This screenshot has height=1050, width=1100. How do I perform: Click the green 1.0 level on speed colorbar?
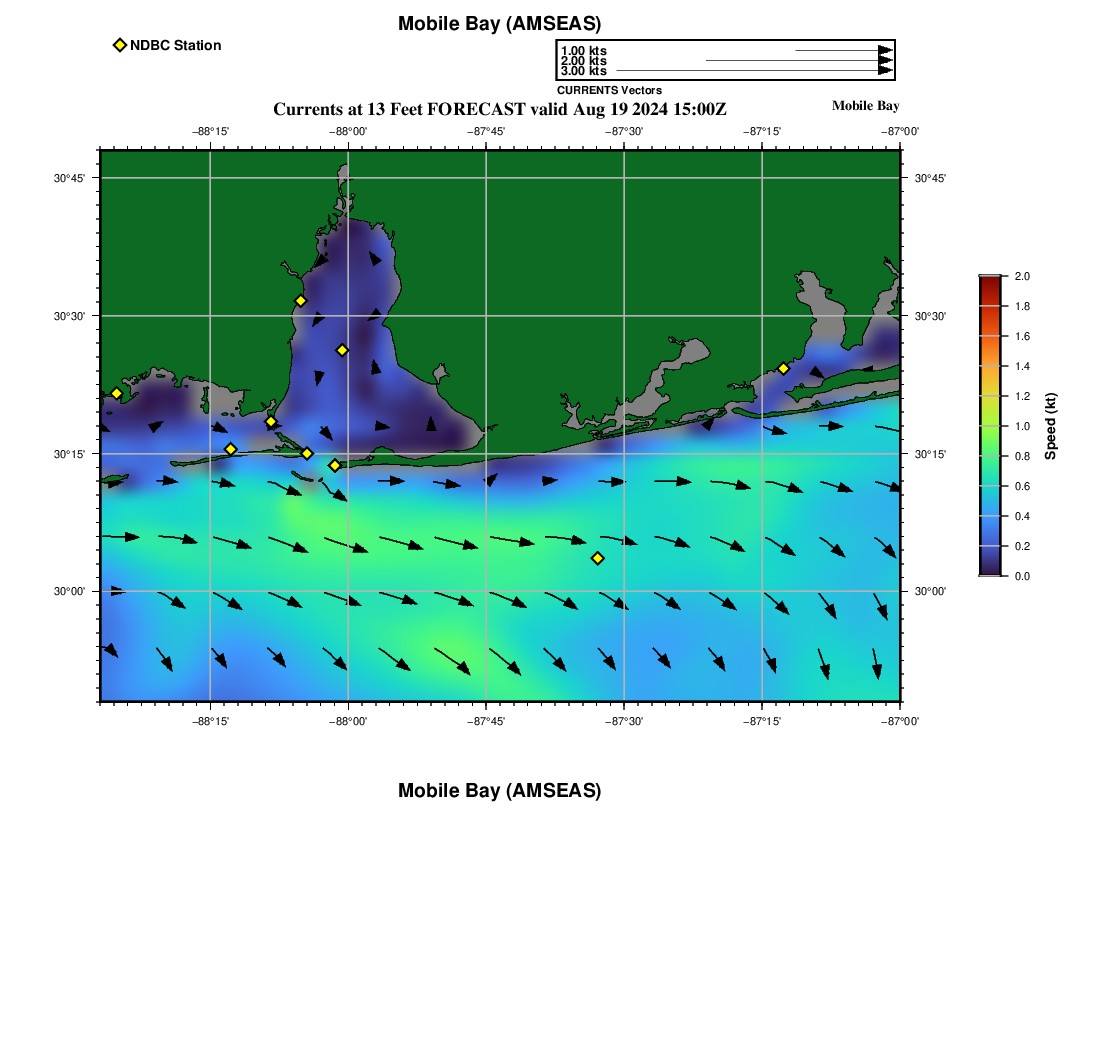coord(990,426)
